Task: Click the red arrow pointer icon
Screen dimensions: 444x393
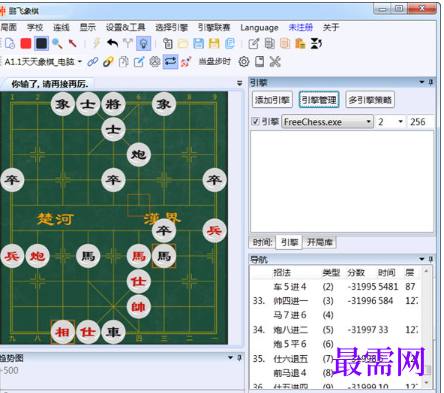Action: click(x=72, y=43)
